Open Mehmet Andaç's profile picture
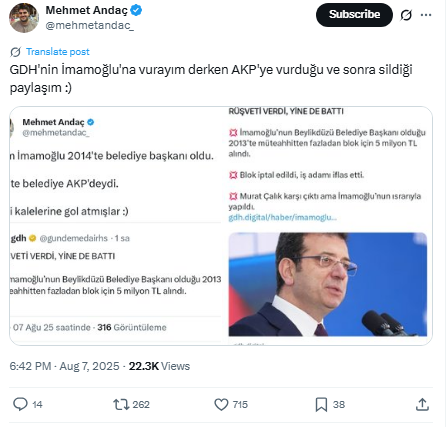This screenshot has width=446, height=427. coord(24,18)
